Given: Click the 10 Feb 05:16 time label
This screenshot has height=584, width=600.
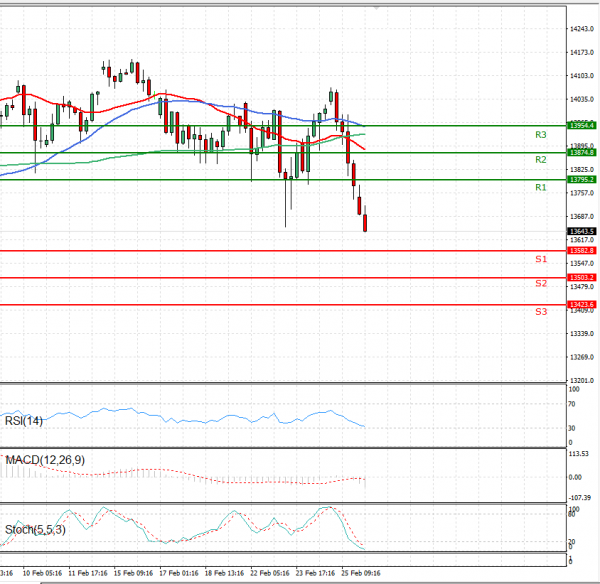Looking at the screenshot, I should coord(42,573).
